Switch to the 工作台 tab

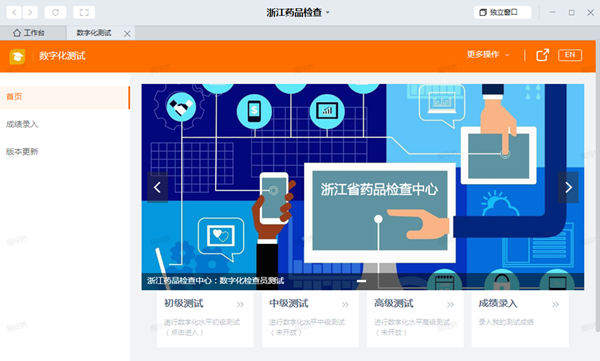(x=29, y=33)
